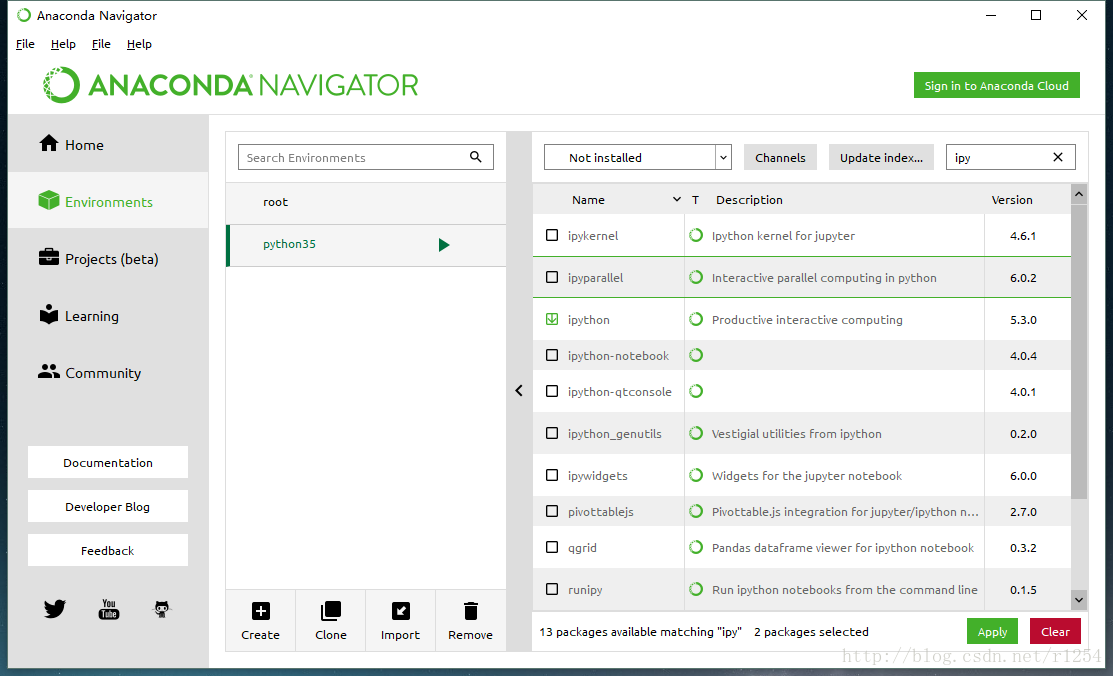
Task: Clear the package search with X icon
Action: (1058, 158)
